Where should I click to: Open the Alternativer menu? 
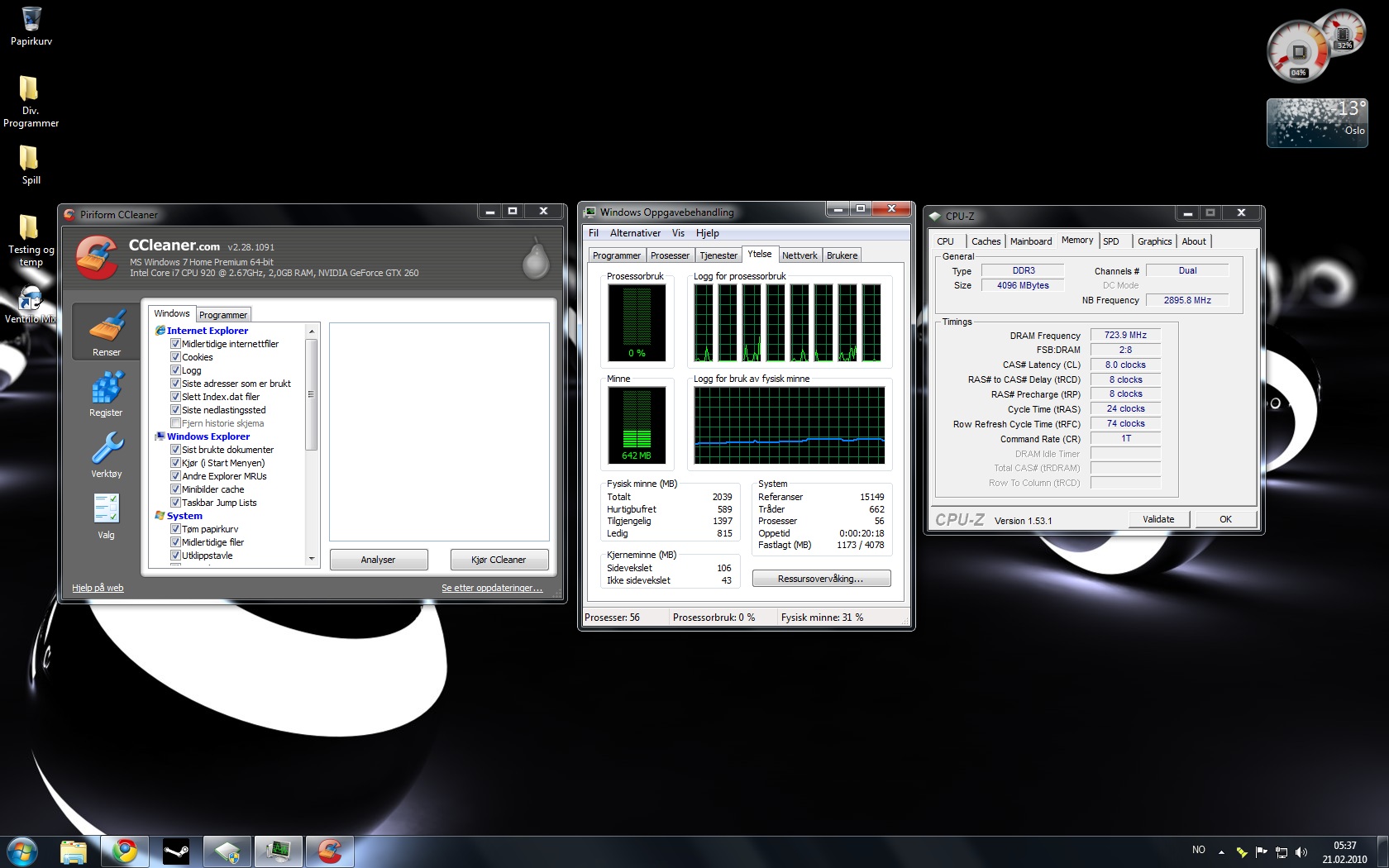click(x=635, y=233)
